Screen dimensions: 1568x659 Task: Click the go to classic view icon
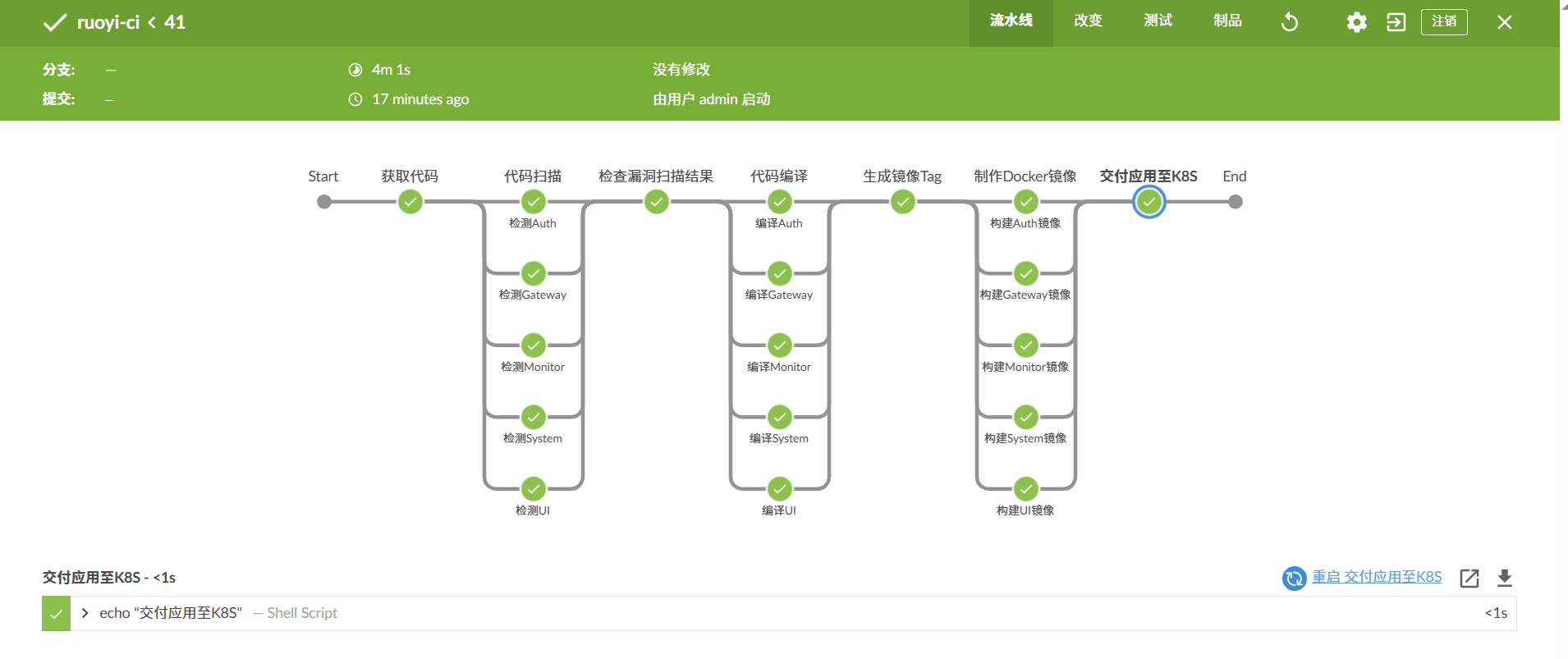click(1396, 22)
